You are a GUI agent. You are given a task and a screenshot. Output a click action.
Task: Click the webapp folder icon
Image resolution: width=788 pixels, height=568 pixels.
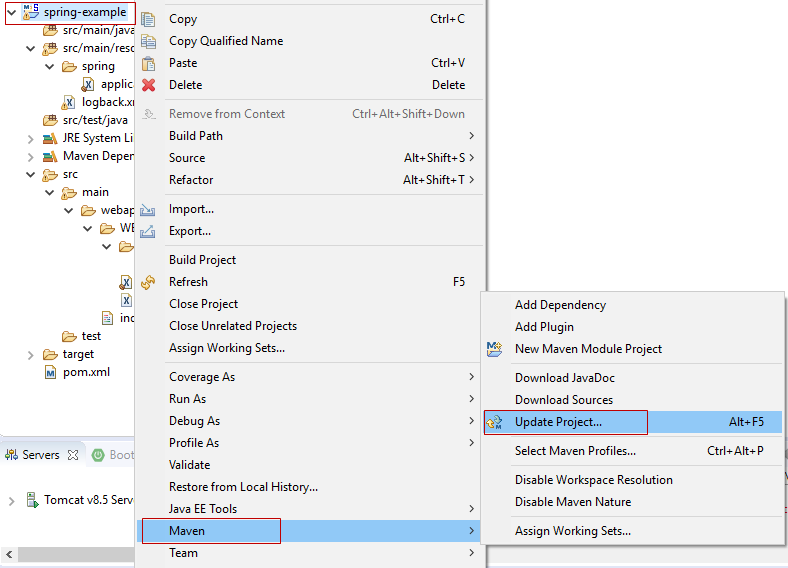(x=88, y=210)
